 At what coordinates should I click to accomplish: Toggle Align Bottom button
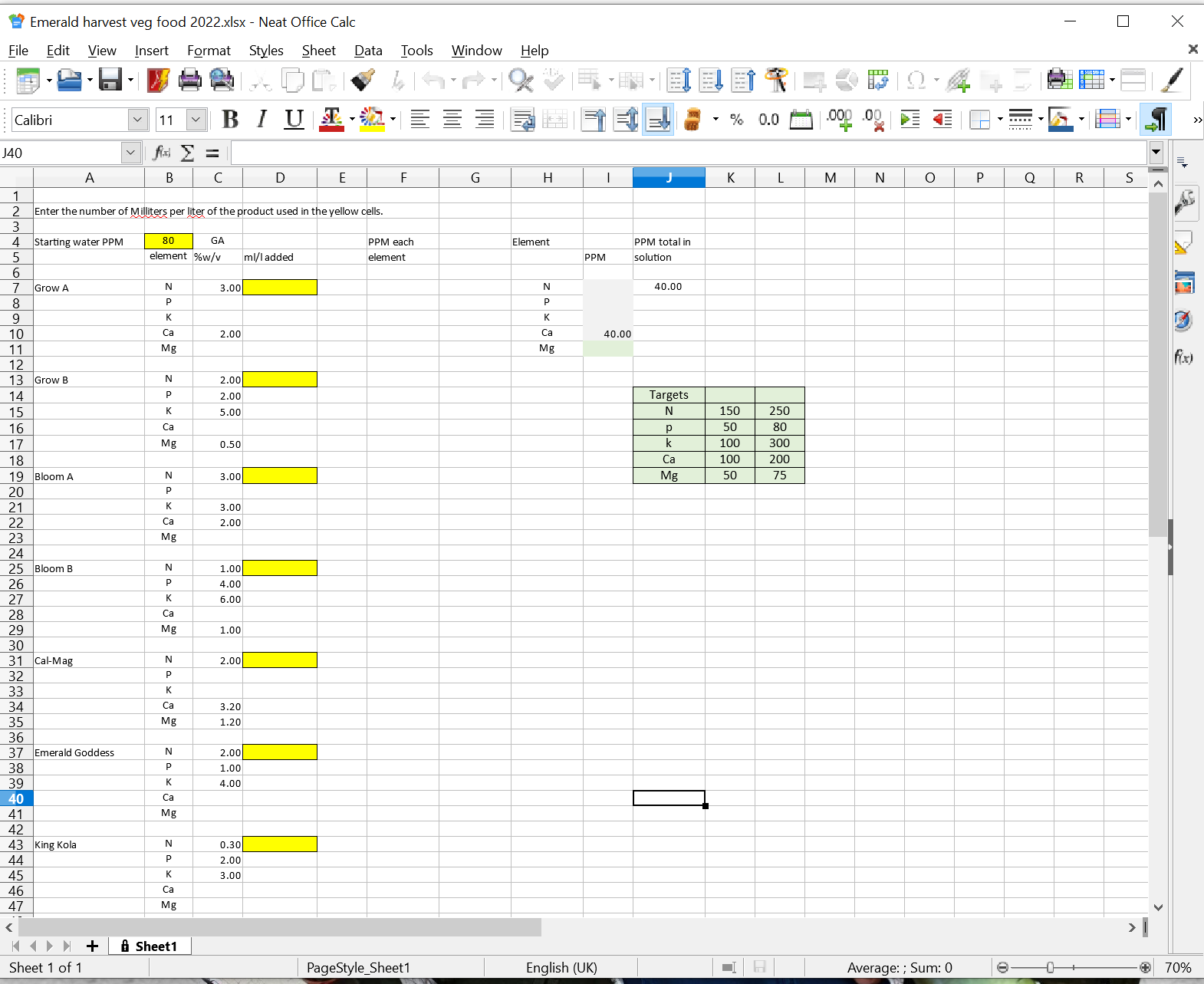coord(658,120)
